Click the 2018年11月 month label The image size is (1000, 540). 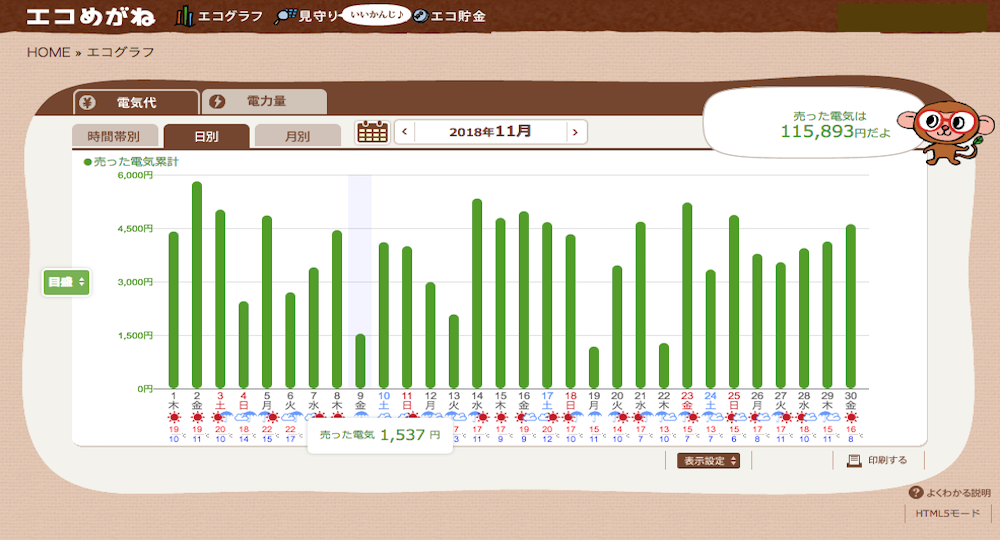pyautogui.click(x=490, y=131)
